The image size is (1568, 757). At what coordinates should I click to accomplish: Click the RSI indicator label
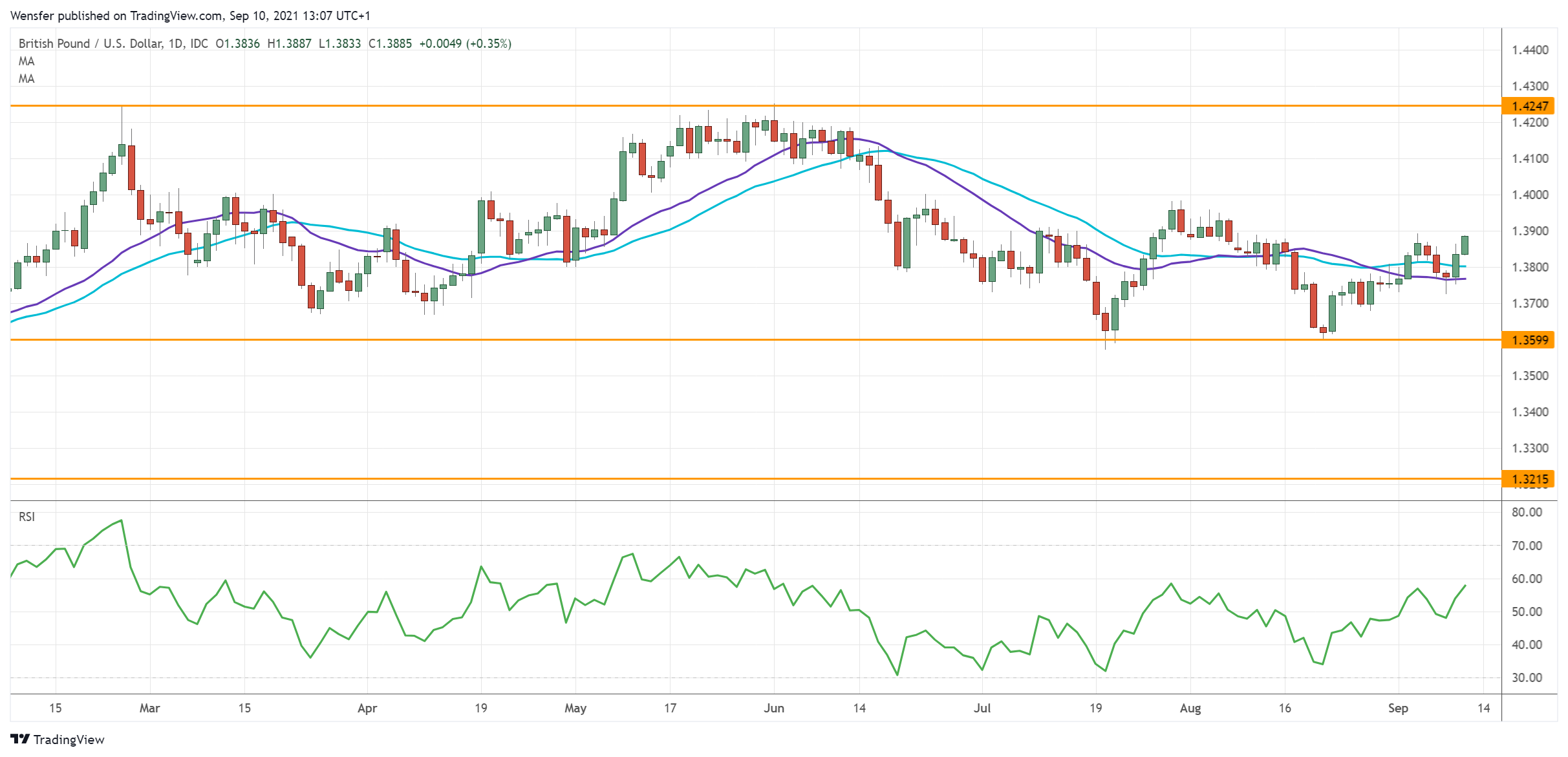(27, 517)
